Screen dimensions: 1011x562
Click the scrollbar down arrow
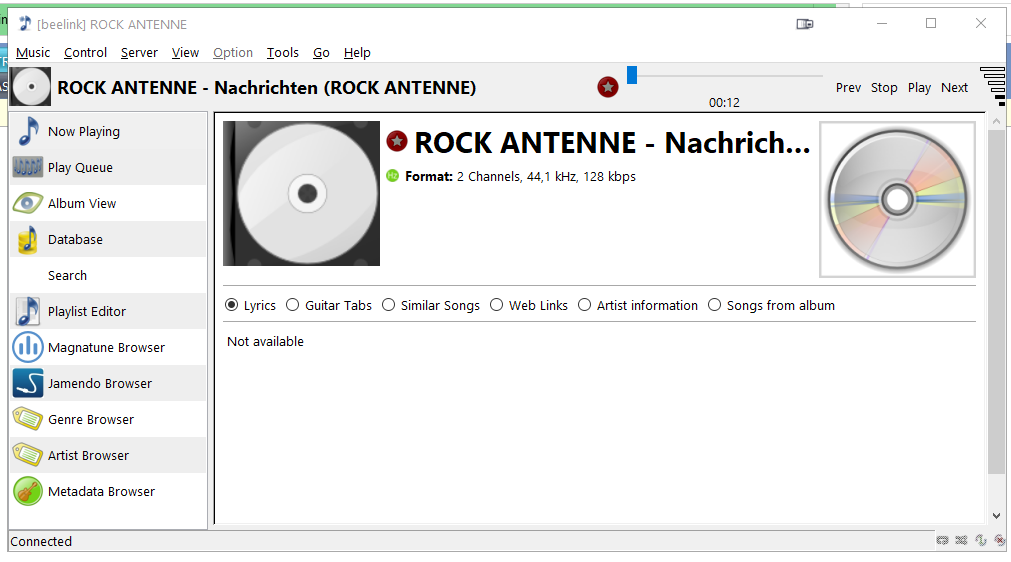tap(996, 516)
